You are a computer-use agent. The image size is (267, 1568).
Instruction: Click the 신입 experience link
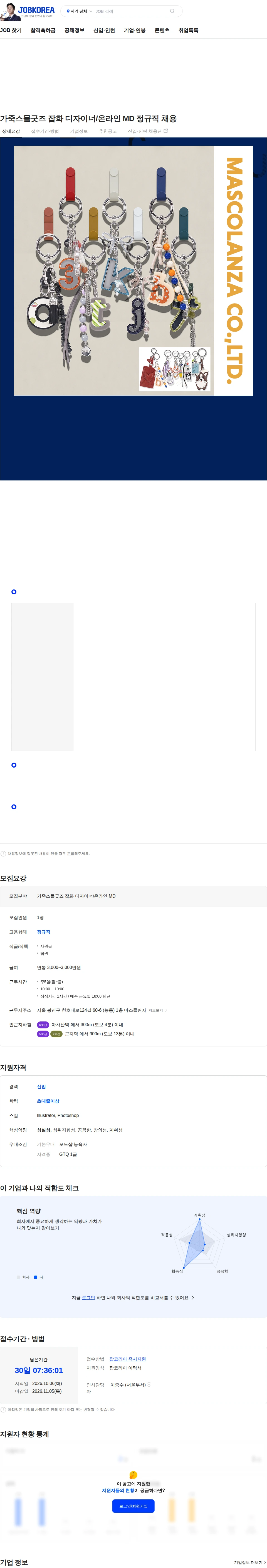click(41, 1086)
